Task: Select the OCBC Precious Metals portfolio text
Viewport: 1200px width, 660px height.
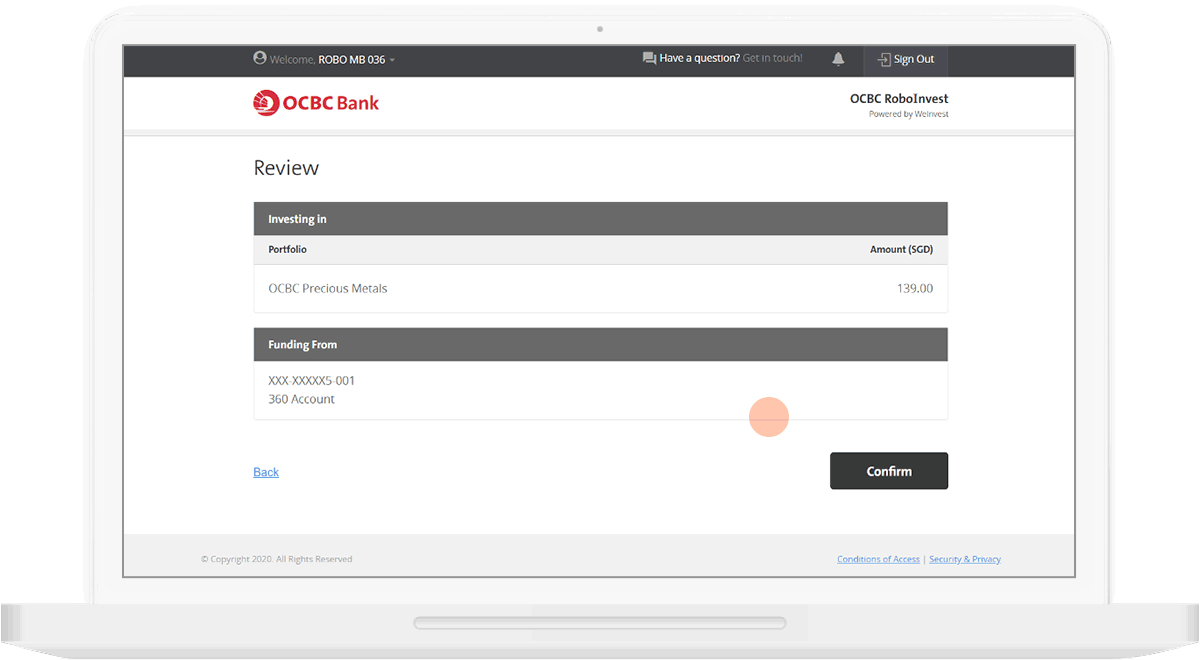Action: coord(328,288)
